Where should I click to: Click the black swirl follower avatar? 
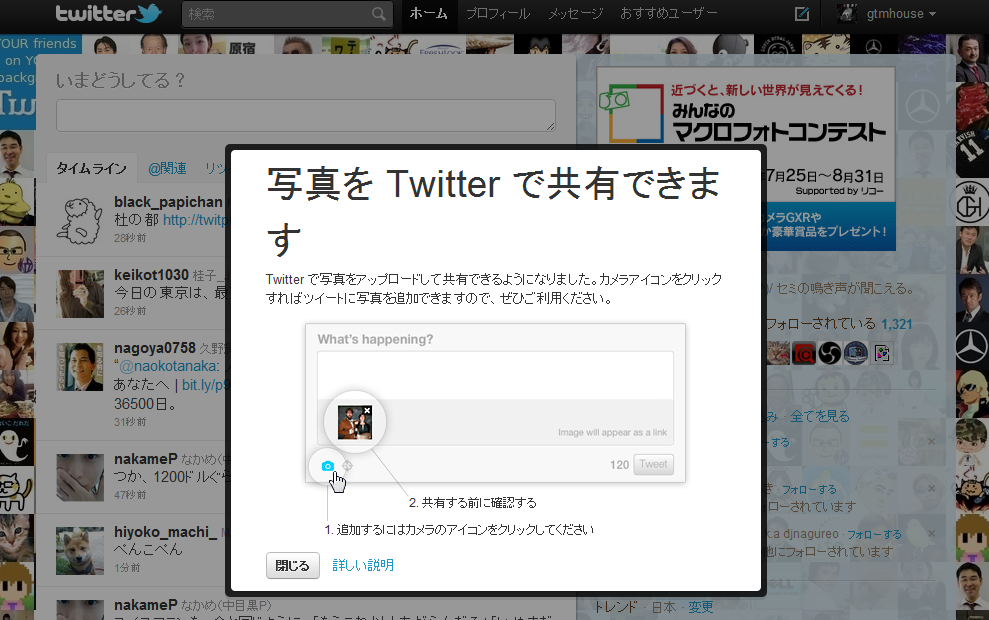[829, 353]
